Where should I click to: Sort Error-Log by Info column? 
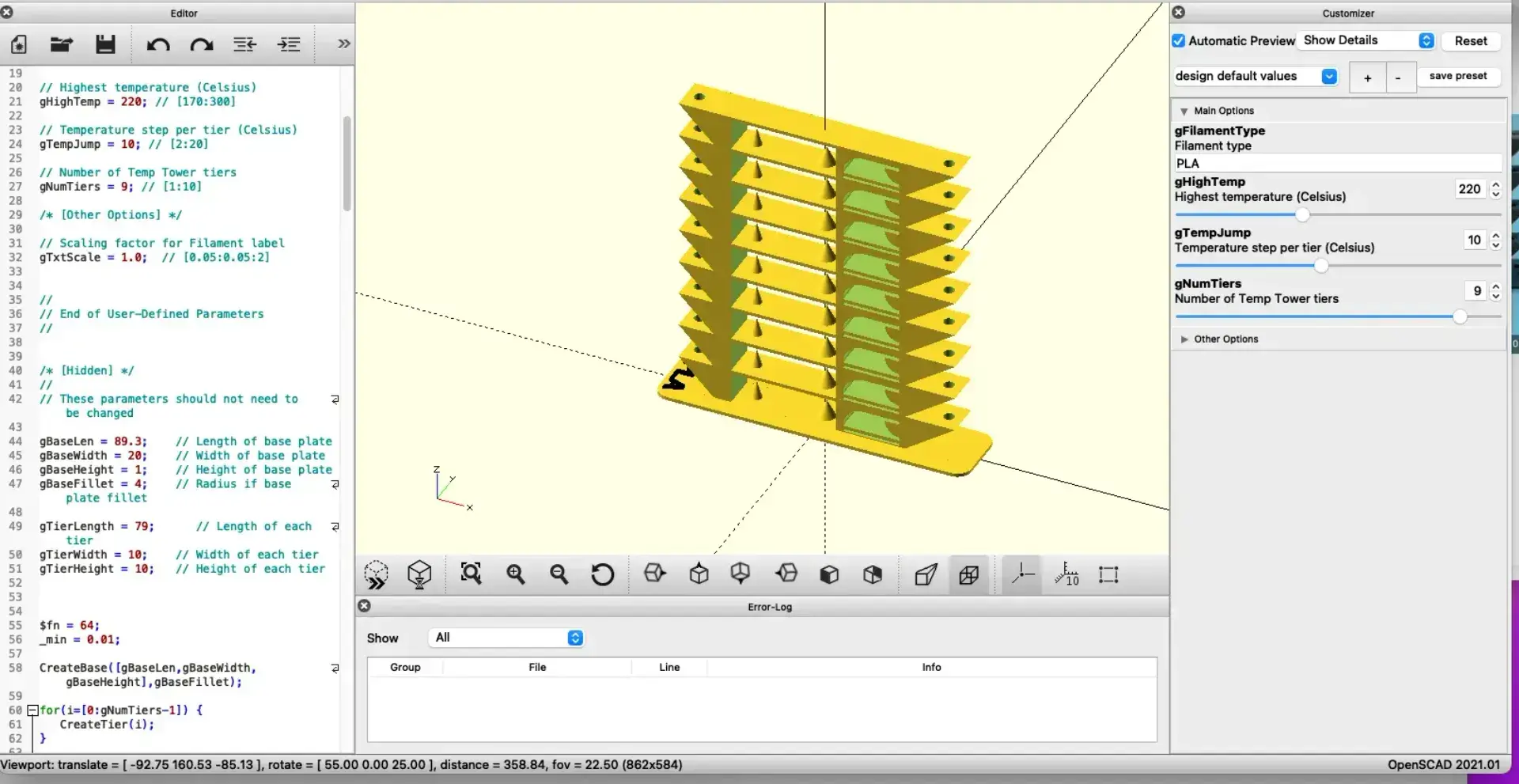(x=931, y=668)
